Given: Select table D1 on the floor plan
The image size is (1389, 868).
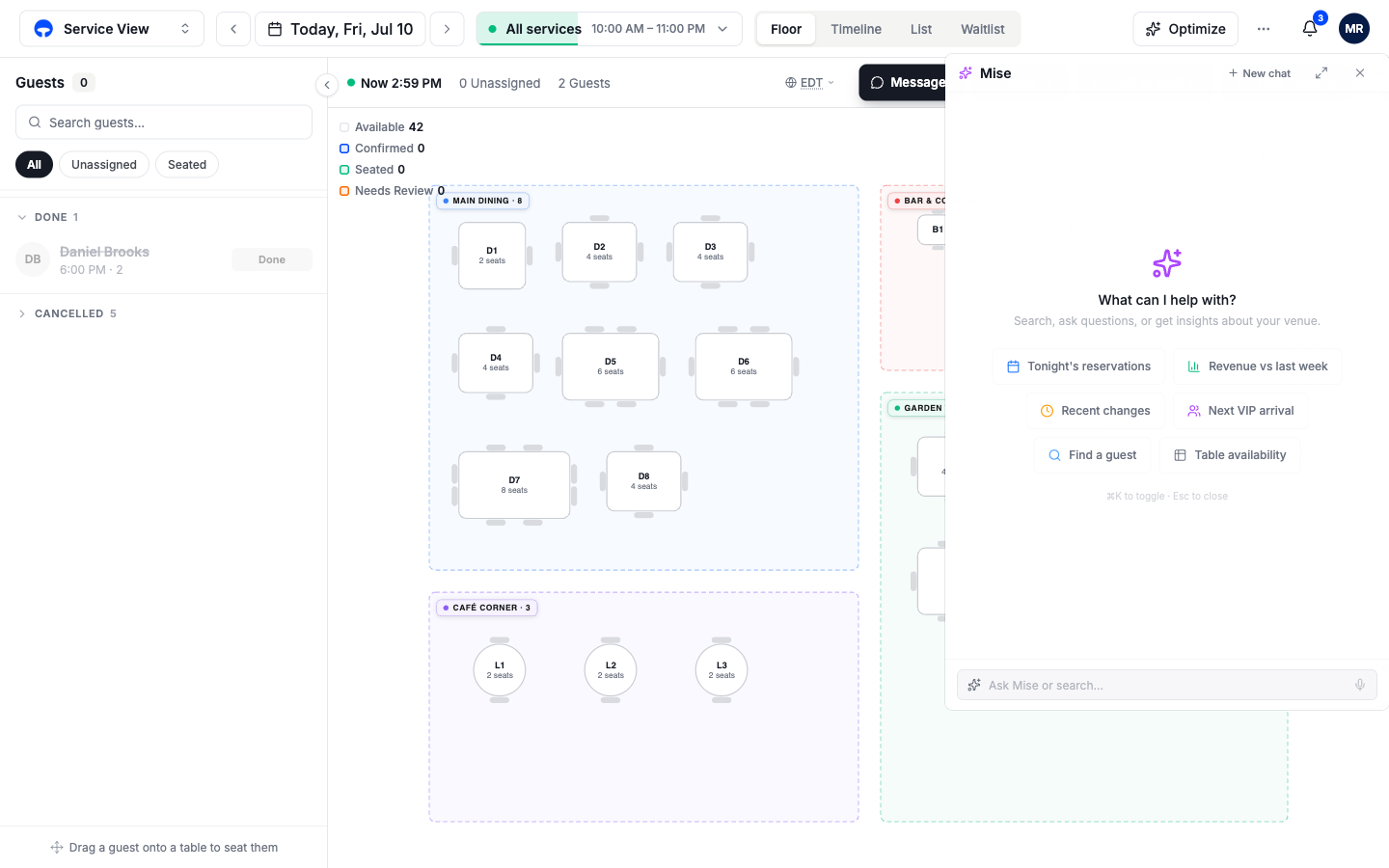Looking at the screenshot, I should click(x=492, y=256).
